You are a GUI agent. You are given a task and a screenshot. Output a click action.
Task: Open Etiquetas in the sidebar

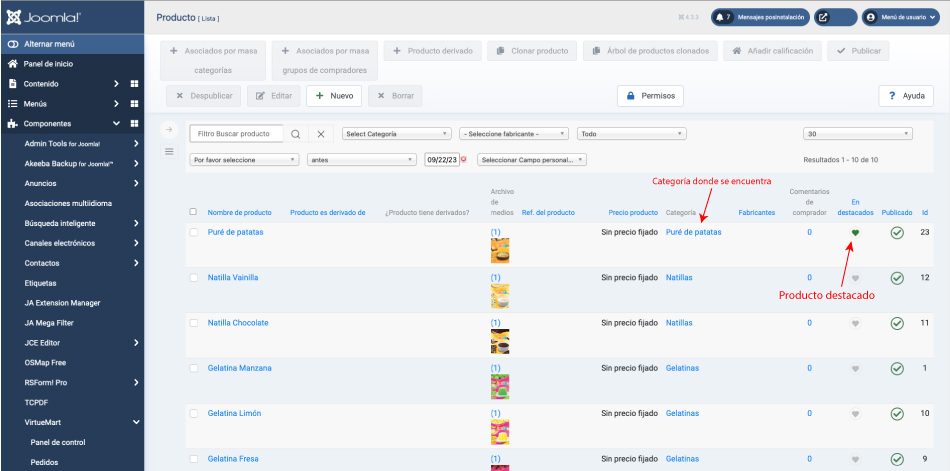[40, 283]
